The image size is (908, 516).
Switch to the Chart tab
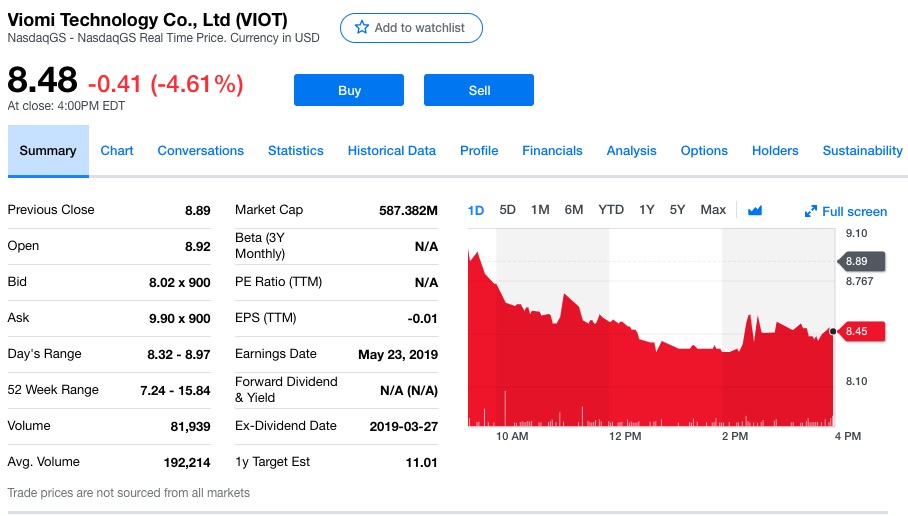[x=117, y=151]
